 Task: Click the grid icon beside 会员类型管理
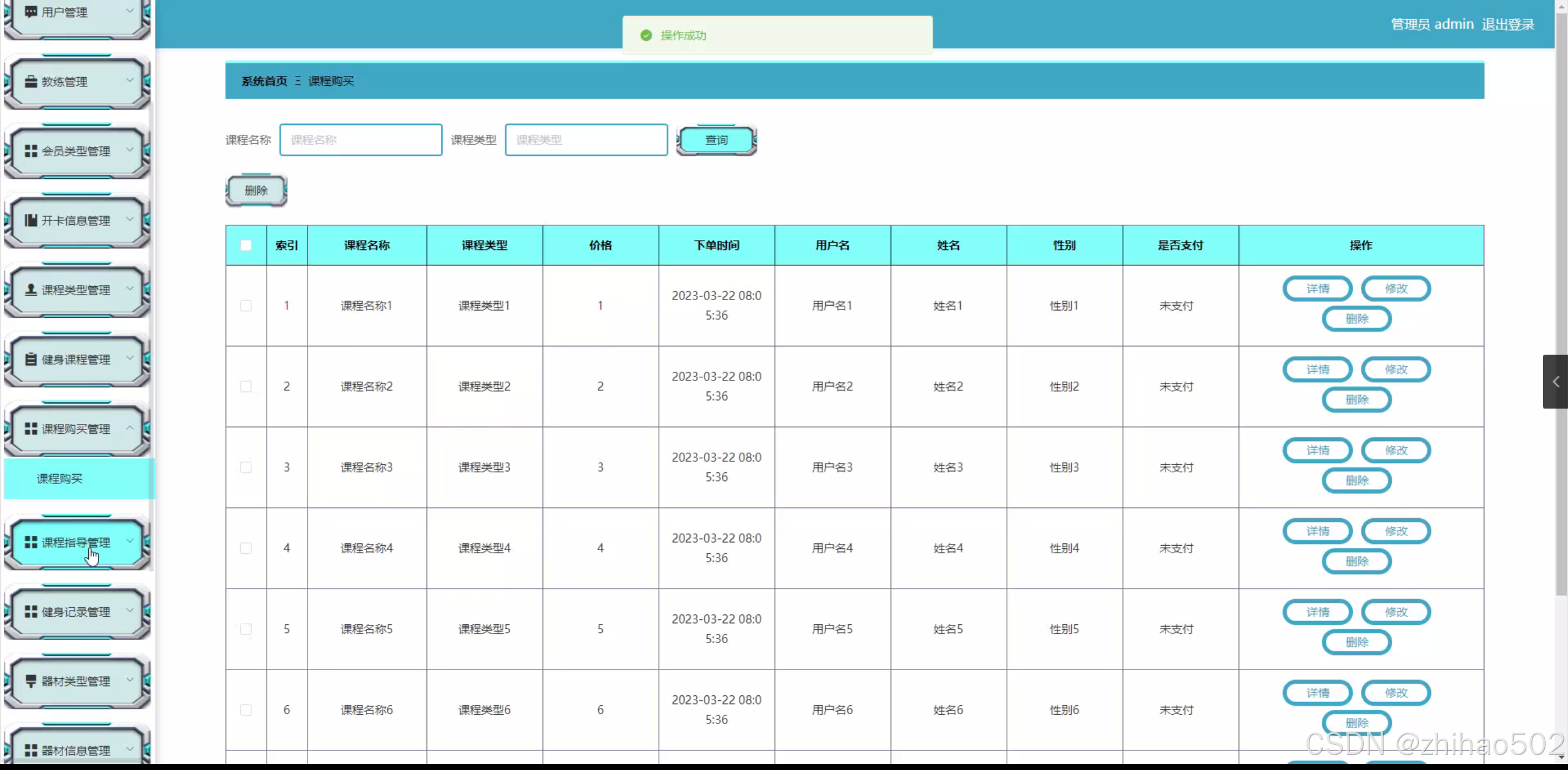[x=31, y=151]
